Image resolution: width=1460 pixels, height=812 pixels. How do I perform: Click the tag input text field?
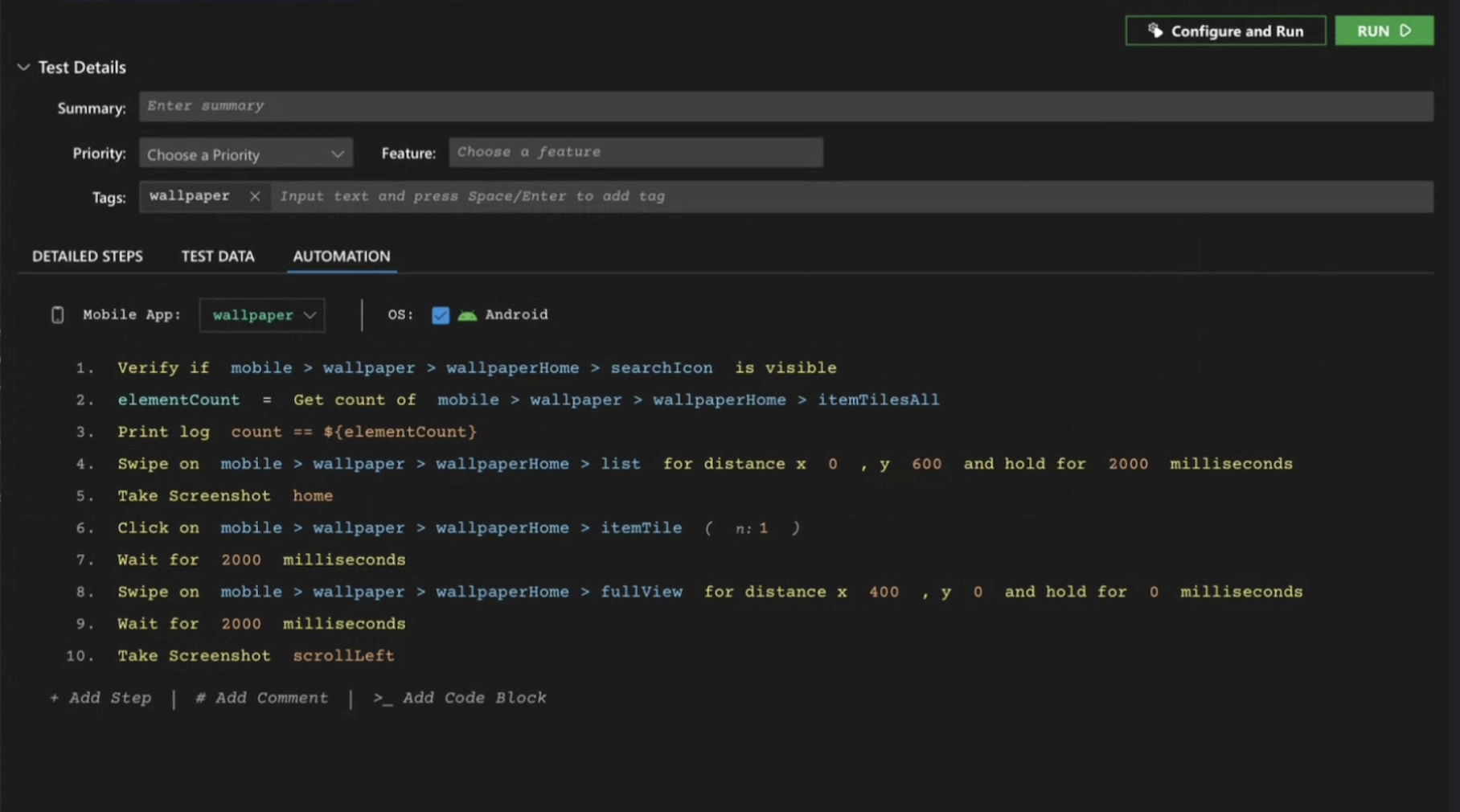tap(851, 197)
